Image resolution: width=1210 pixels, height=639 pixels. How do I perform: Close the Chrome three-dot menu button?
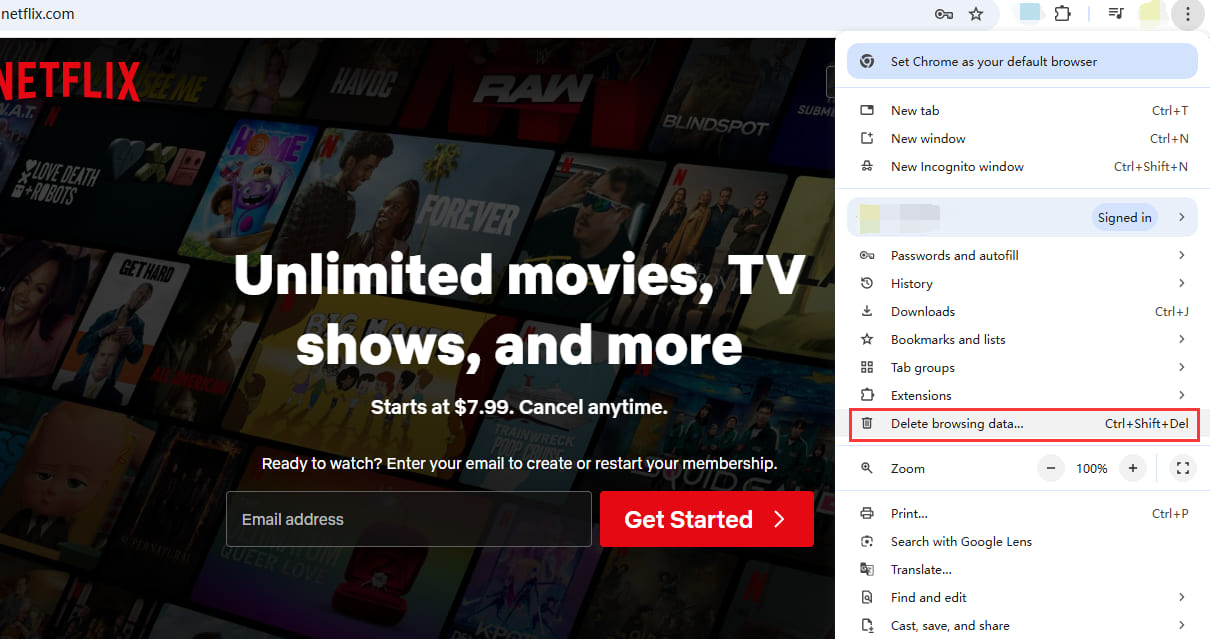coord(1187,14)
